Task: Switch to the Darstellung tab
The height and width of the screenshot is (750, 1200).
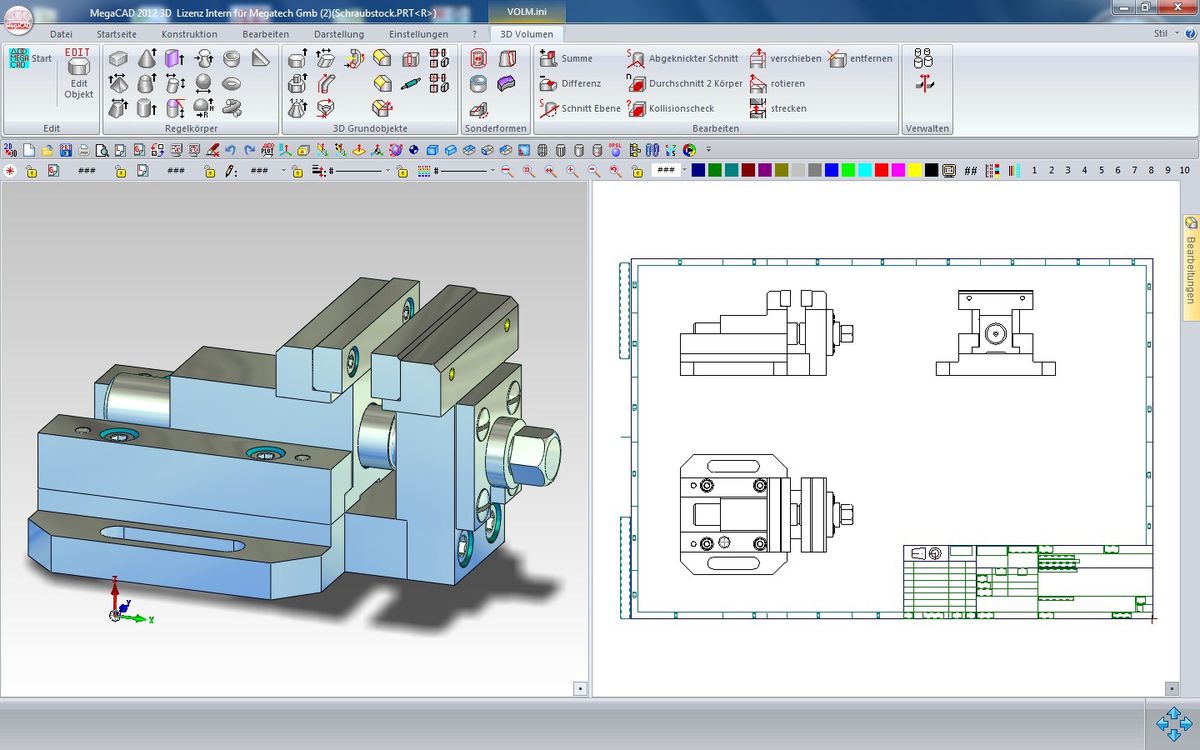Action: click(339, 34)
